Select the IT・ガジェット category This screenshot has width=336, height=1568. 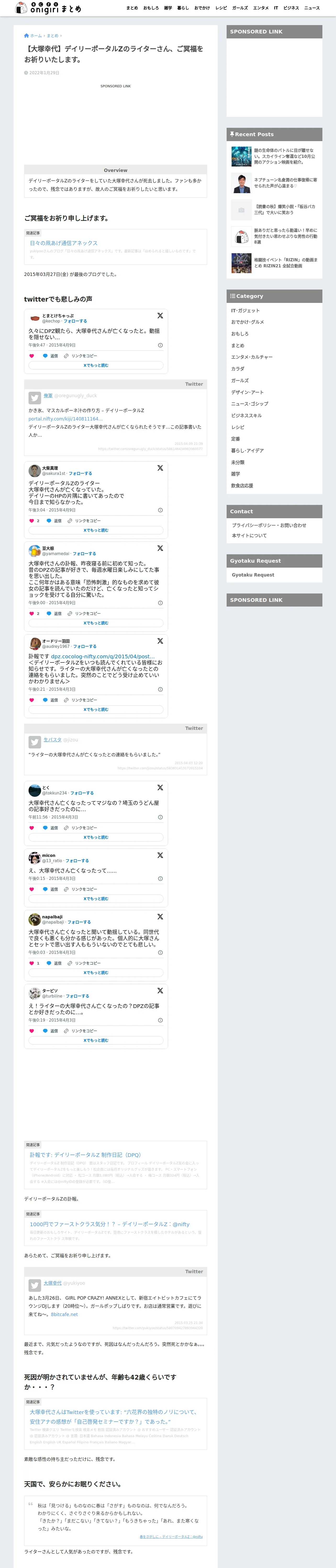pyautogui.click(x=245, y=310)
